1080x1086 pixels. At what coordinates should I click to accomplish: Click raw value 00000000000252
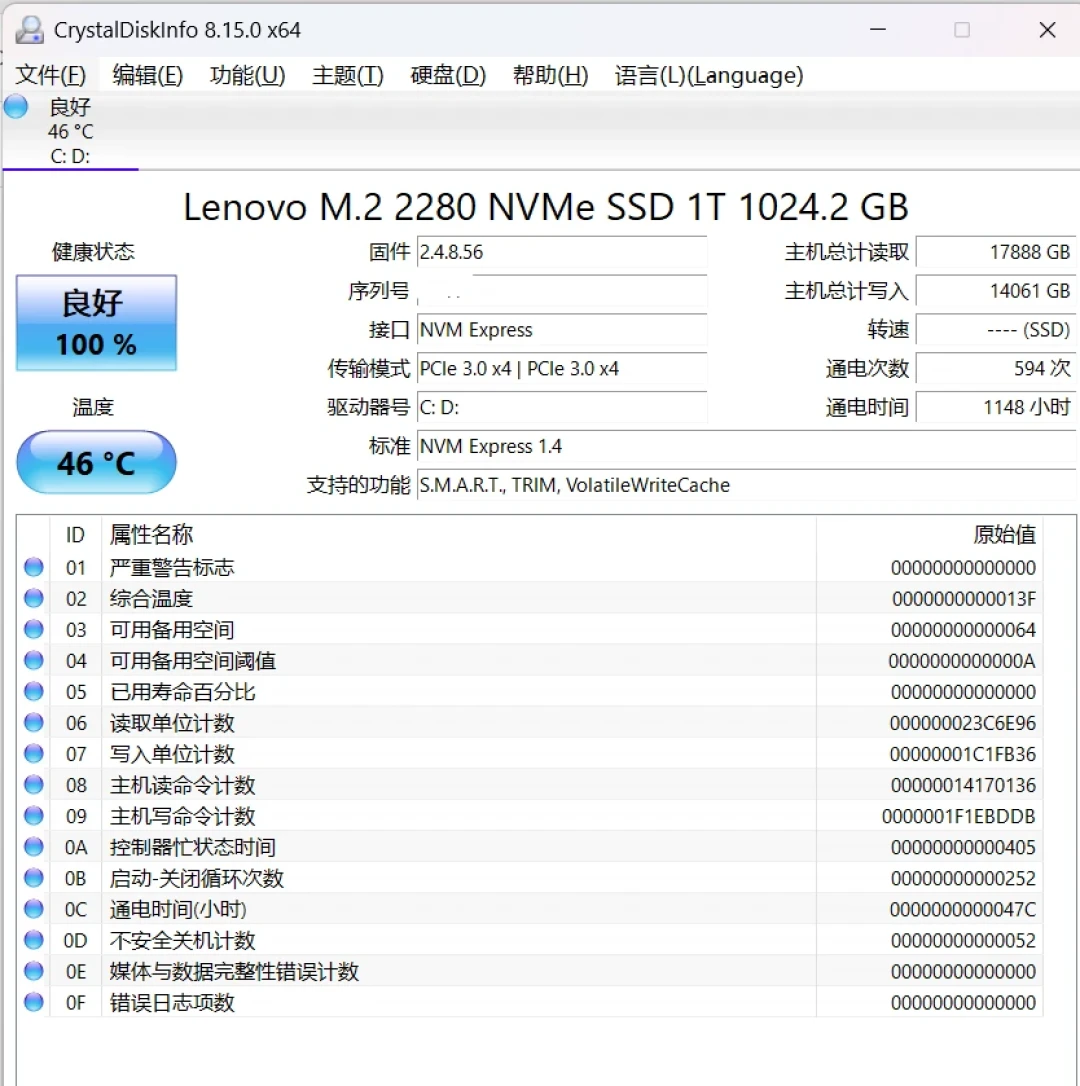point(964,878)
